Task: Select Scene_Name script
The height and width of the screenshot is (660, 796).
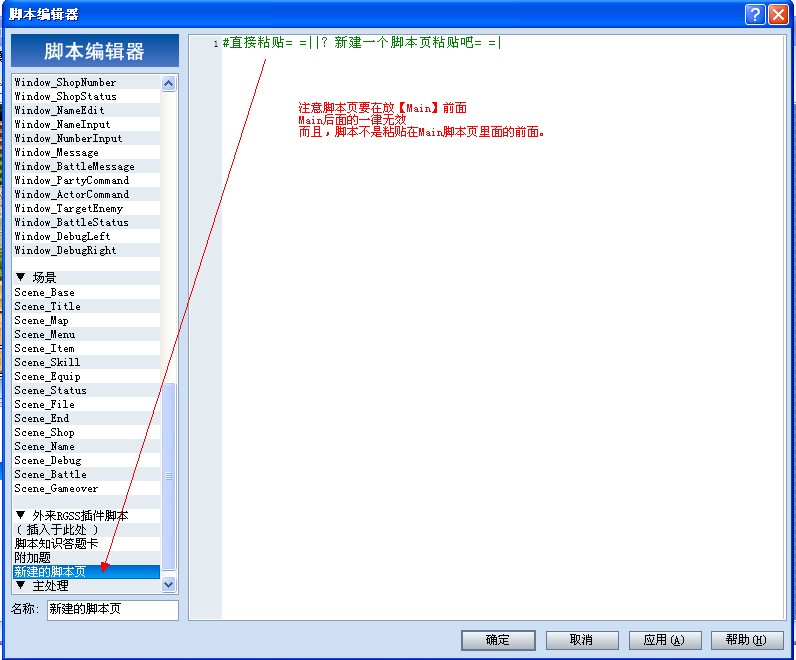Action: tap(86, 447)
